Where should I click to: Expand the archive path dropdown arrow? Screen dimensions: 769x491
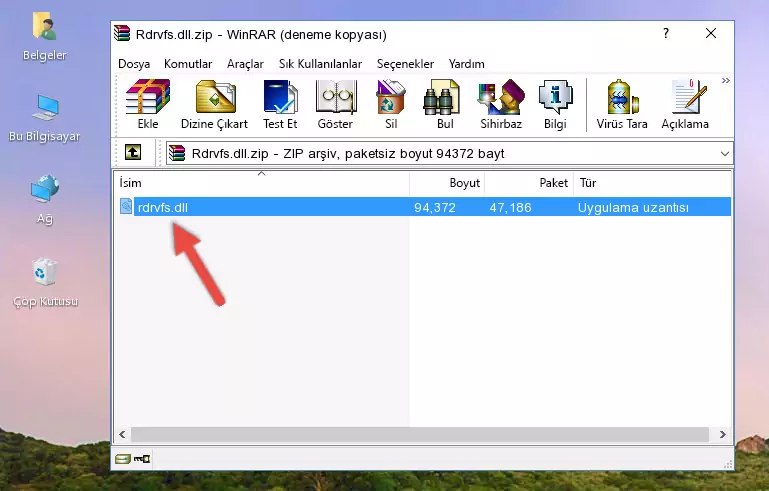point(724,154)
